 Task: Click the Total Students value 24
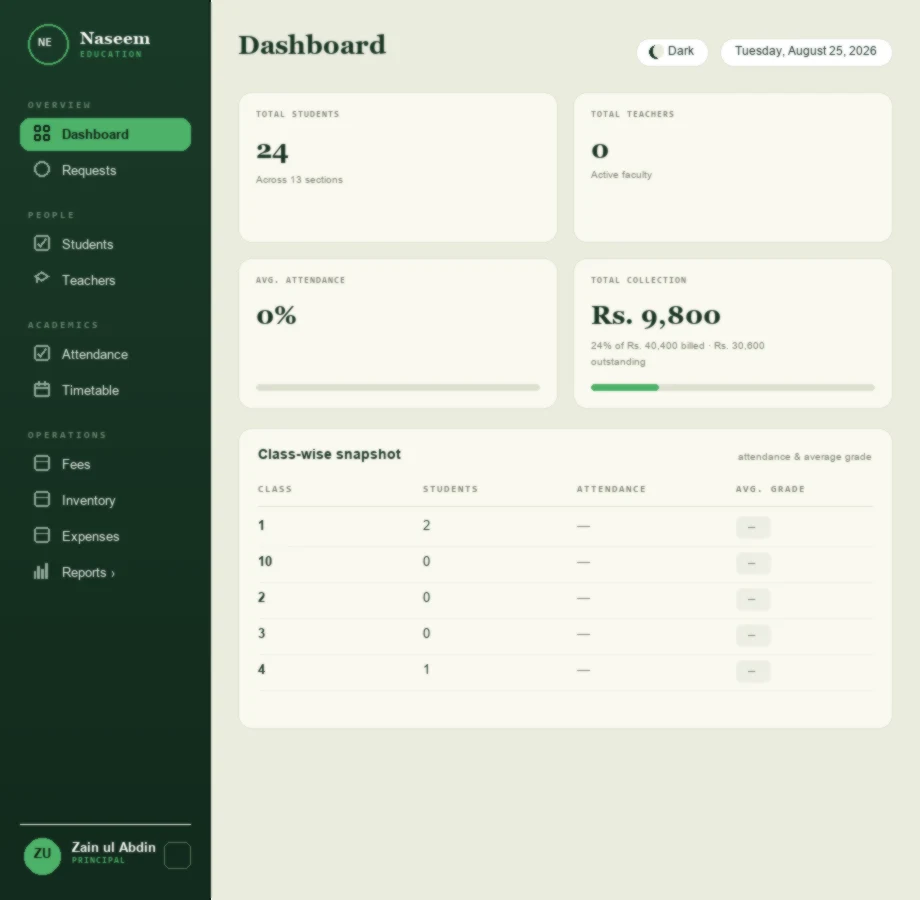(x=272, y=151)
